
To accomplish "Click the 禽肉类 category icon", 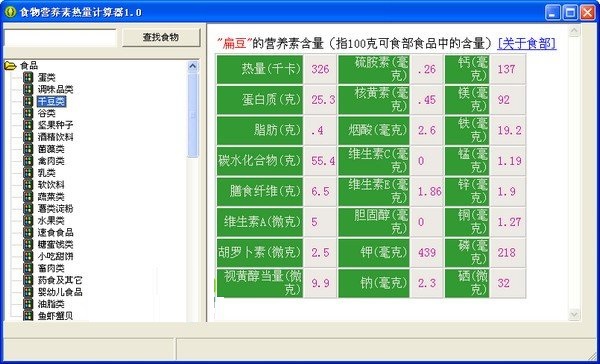I will point(28,161).
